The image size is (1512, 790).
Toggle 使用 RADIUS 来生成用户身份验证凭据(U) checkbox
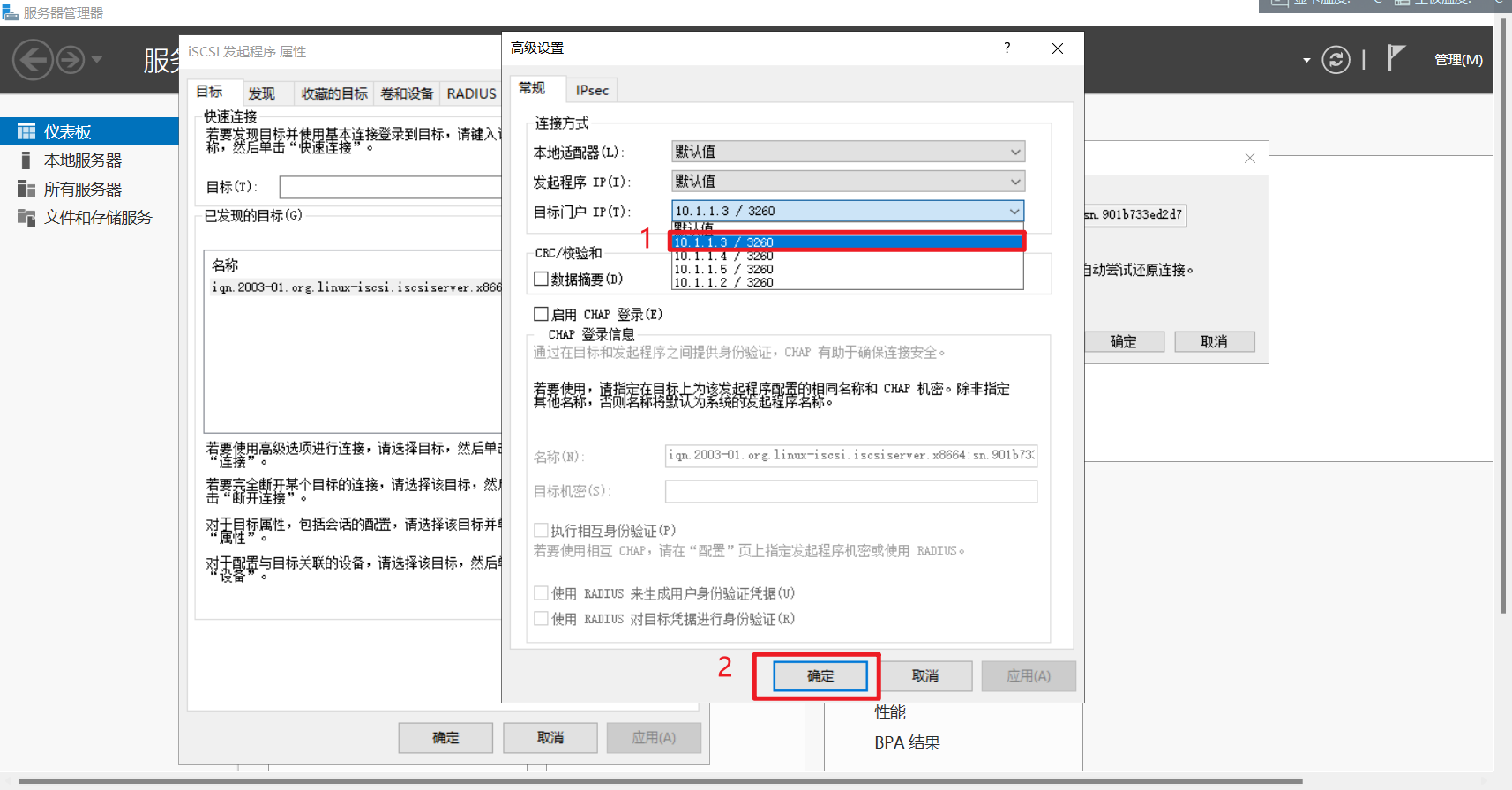pos(542,593)
